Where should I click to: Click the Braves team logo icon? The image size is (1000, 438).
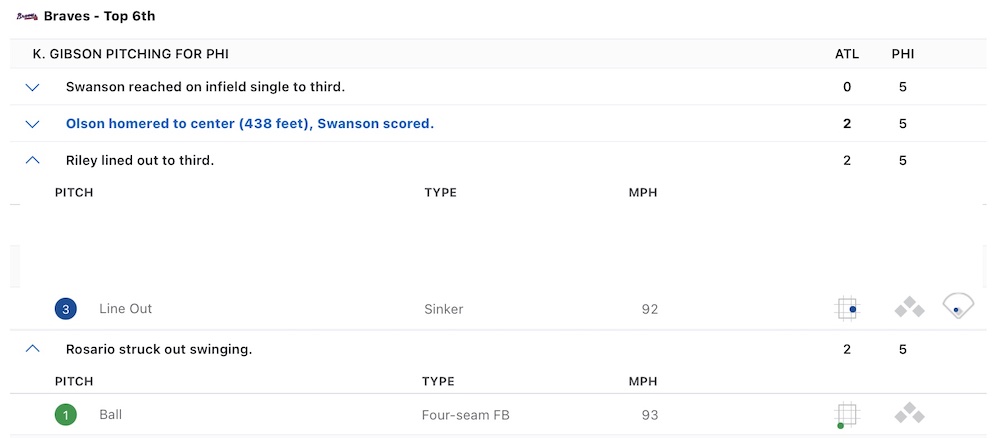point(28,17)
